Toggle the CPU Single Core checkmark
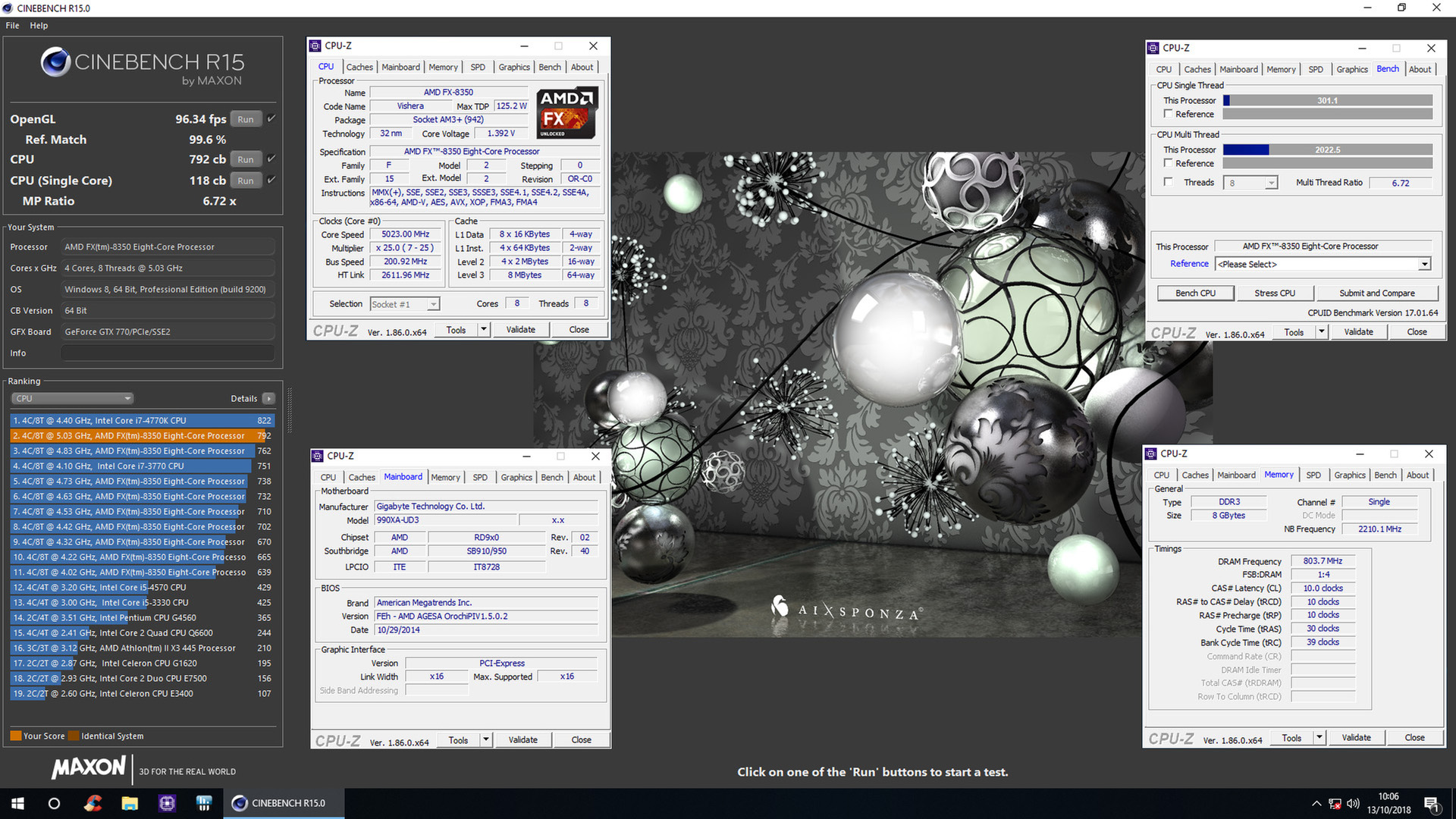 tap(271, 180)
